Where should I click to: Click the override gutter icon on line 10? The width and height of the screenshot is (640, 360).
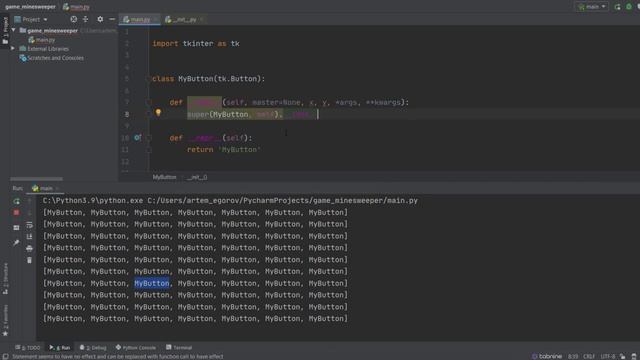[138, 138]
